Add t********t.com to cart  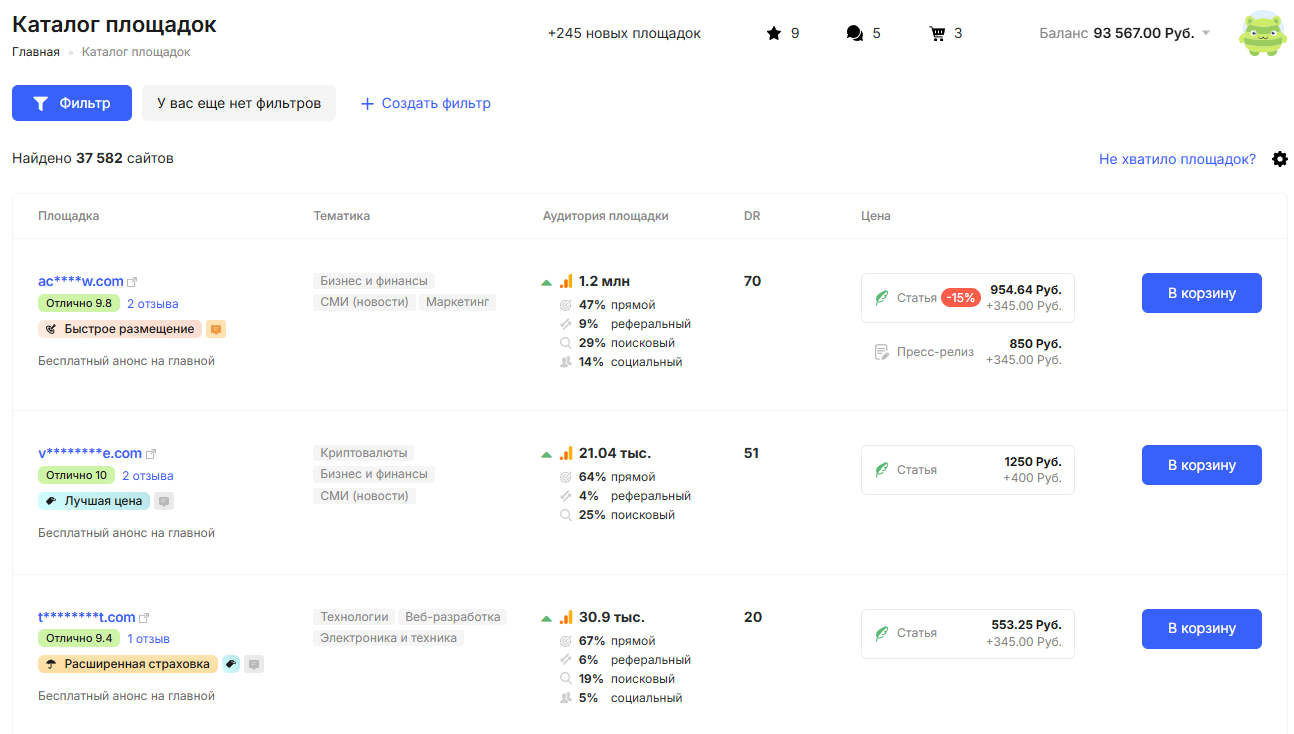click(x=1202, y=629)
